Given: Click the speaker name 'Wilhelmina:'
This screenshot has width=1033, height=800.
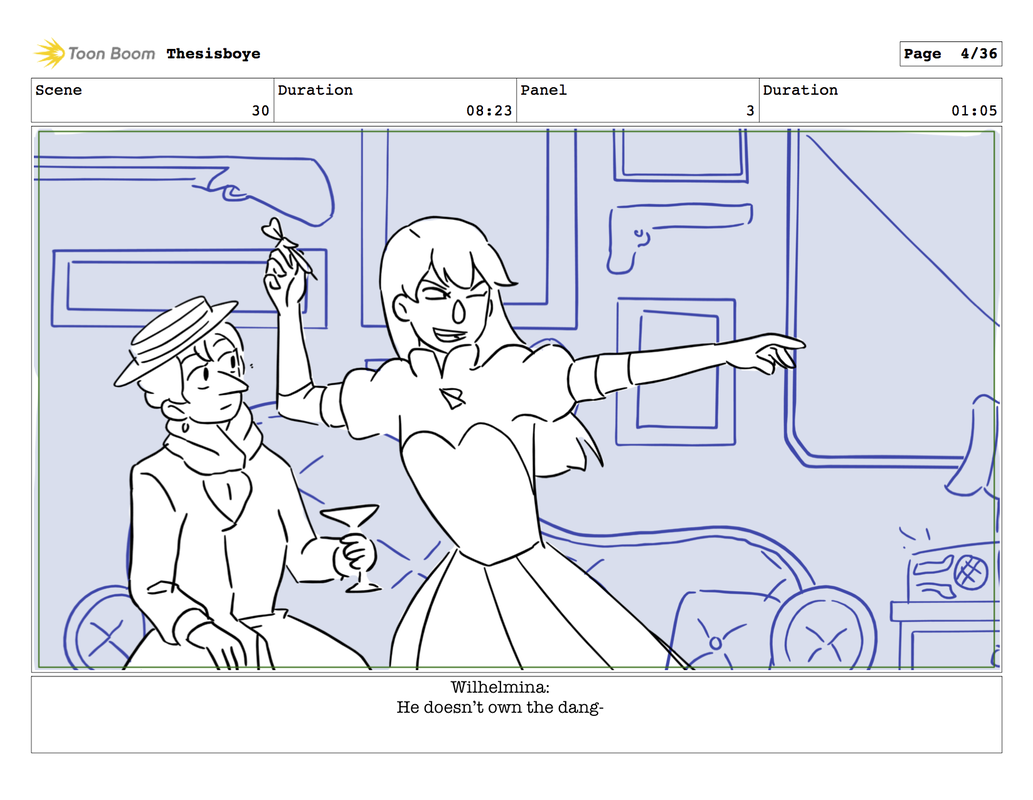Looking at the screenshot, I should (500, 687).
